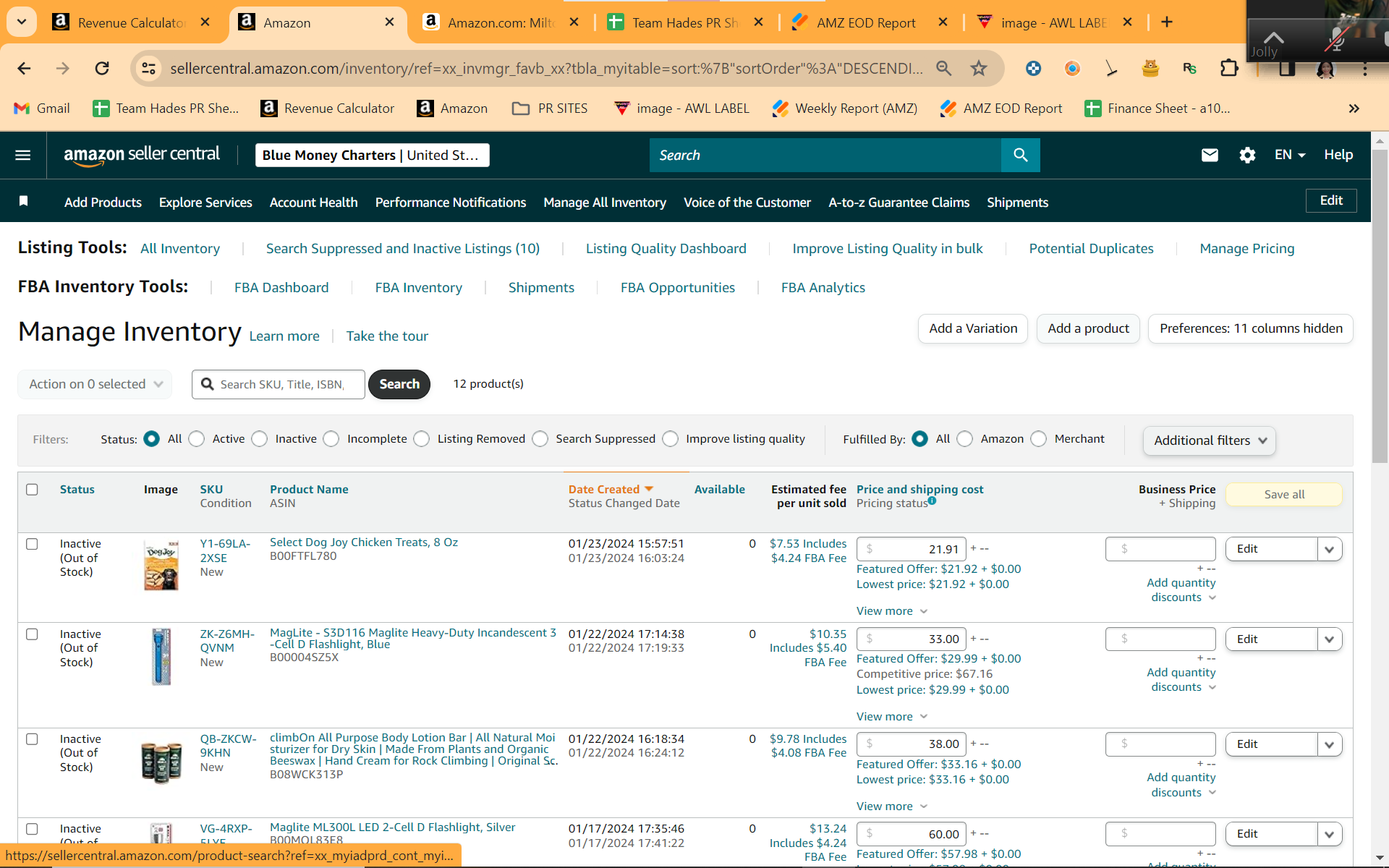Open Account Health nav item
Image resolution: width=1389 pixels, height=868 pixels.
coord(314,203)
